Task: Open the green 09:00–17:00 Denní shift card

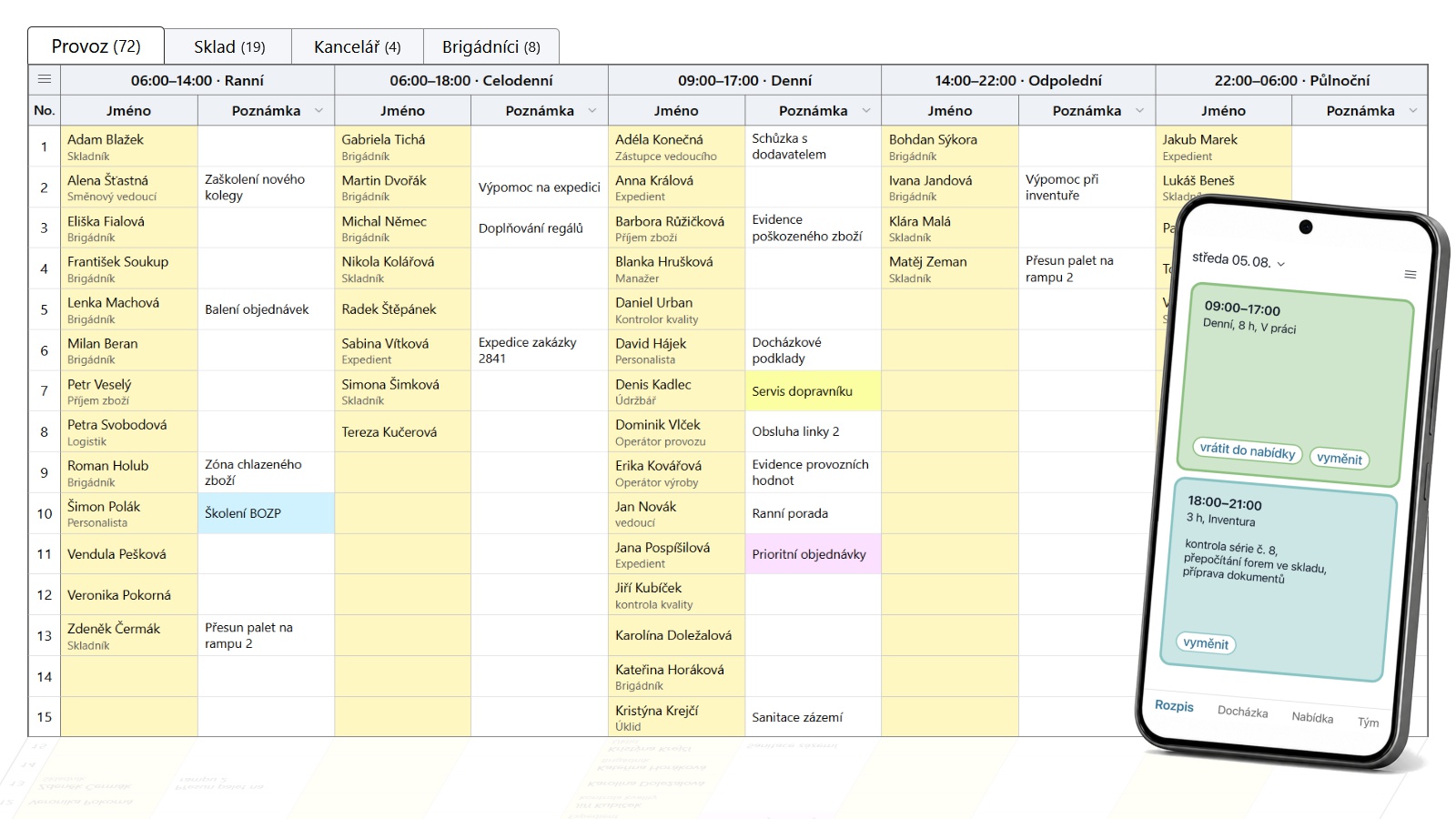Action: point(1297,384)
